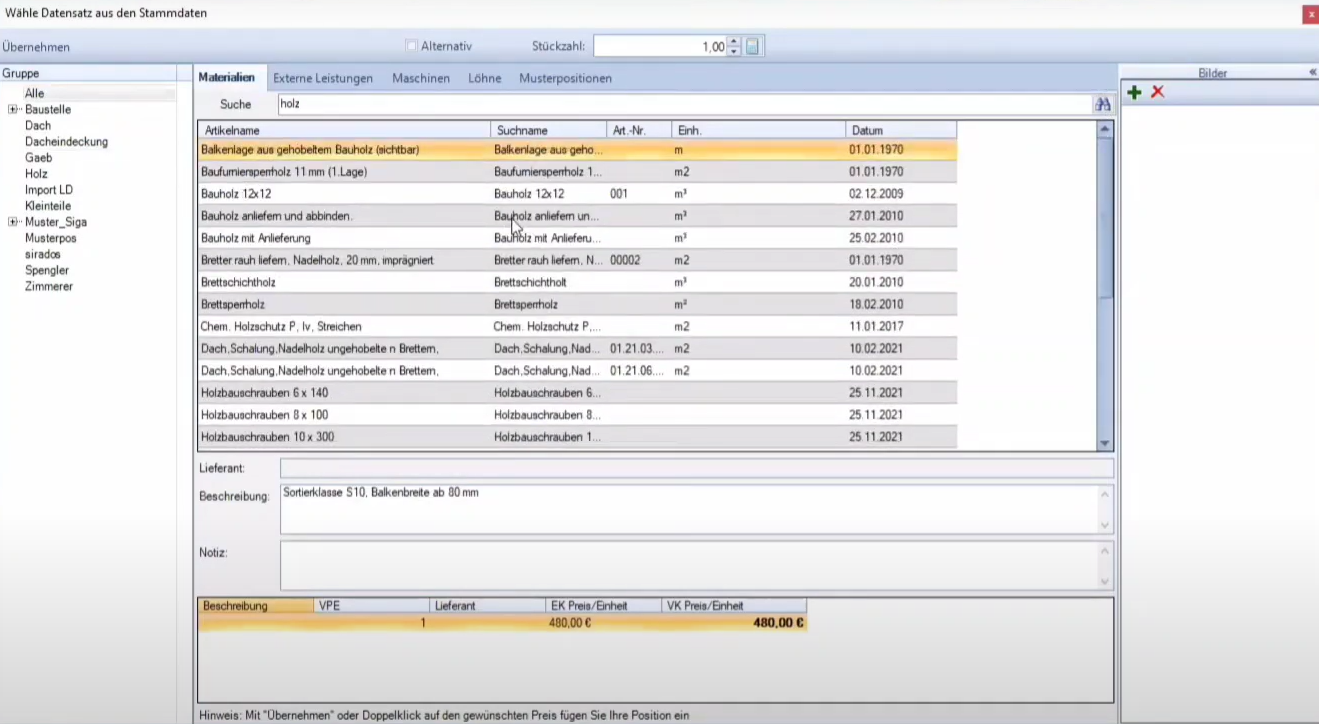This screenshot has height=724, width=1319.
Task: Select the Holzbauschrauben 10 x 300 row
Action: [577, 437]
